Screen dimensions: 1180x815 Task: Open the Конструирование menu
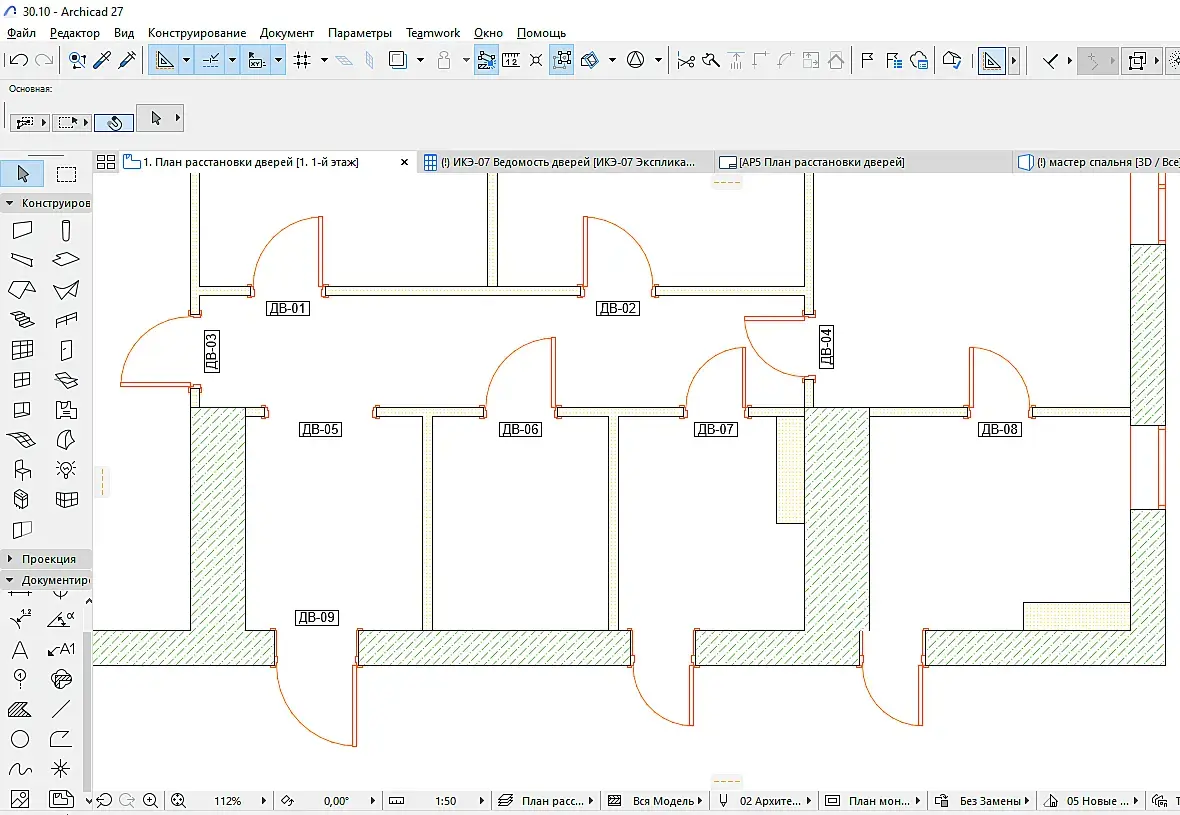[x=197, y=33]
